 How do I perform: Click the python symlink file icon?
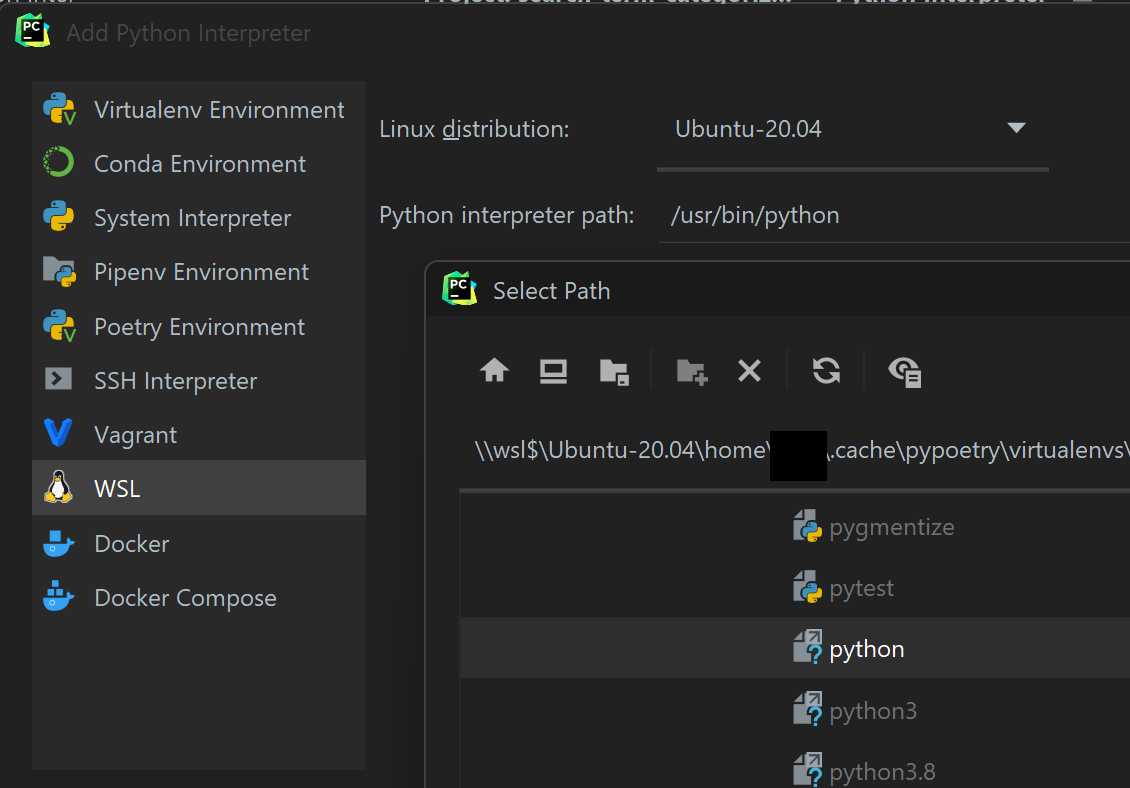pos(808,647)
